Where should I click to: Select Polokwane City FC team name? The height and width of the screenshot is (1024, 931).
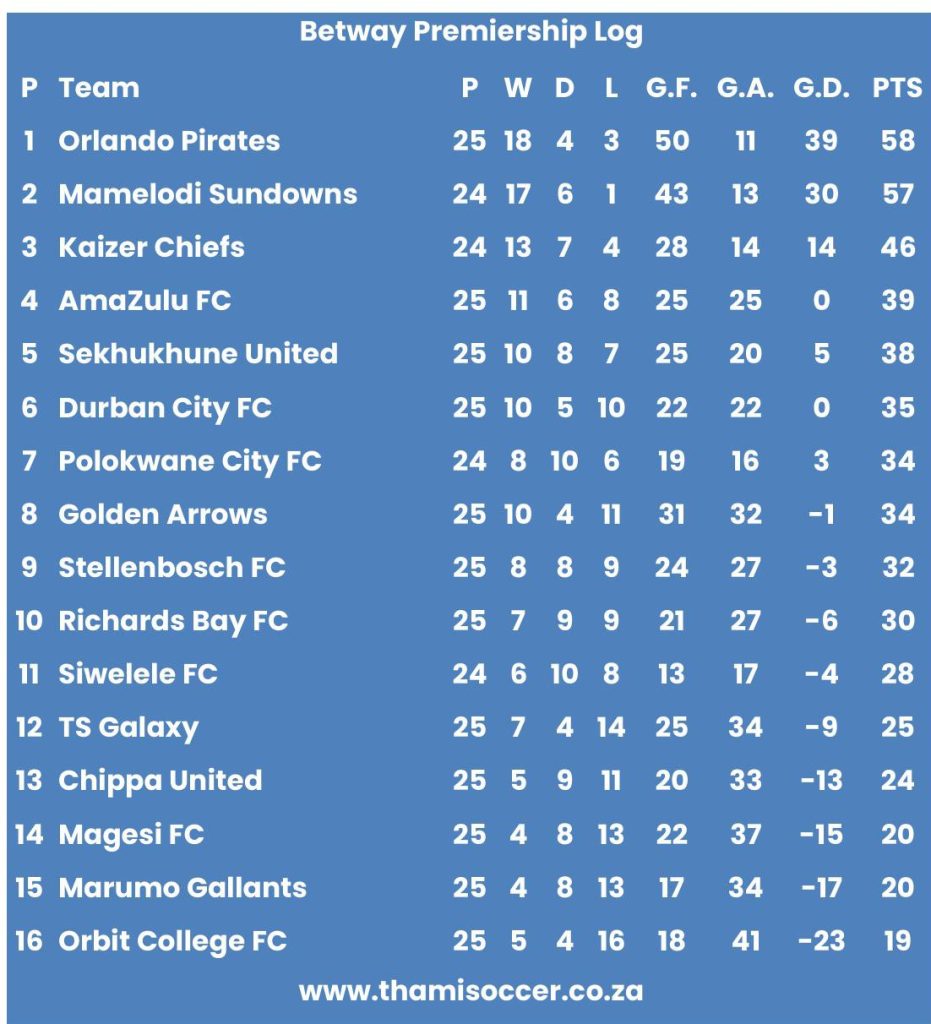pos(190,461)
